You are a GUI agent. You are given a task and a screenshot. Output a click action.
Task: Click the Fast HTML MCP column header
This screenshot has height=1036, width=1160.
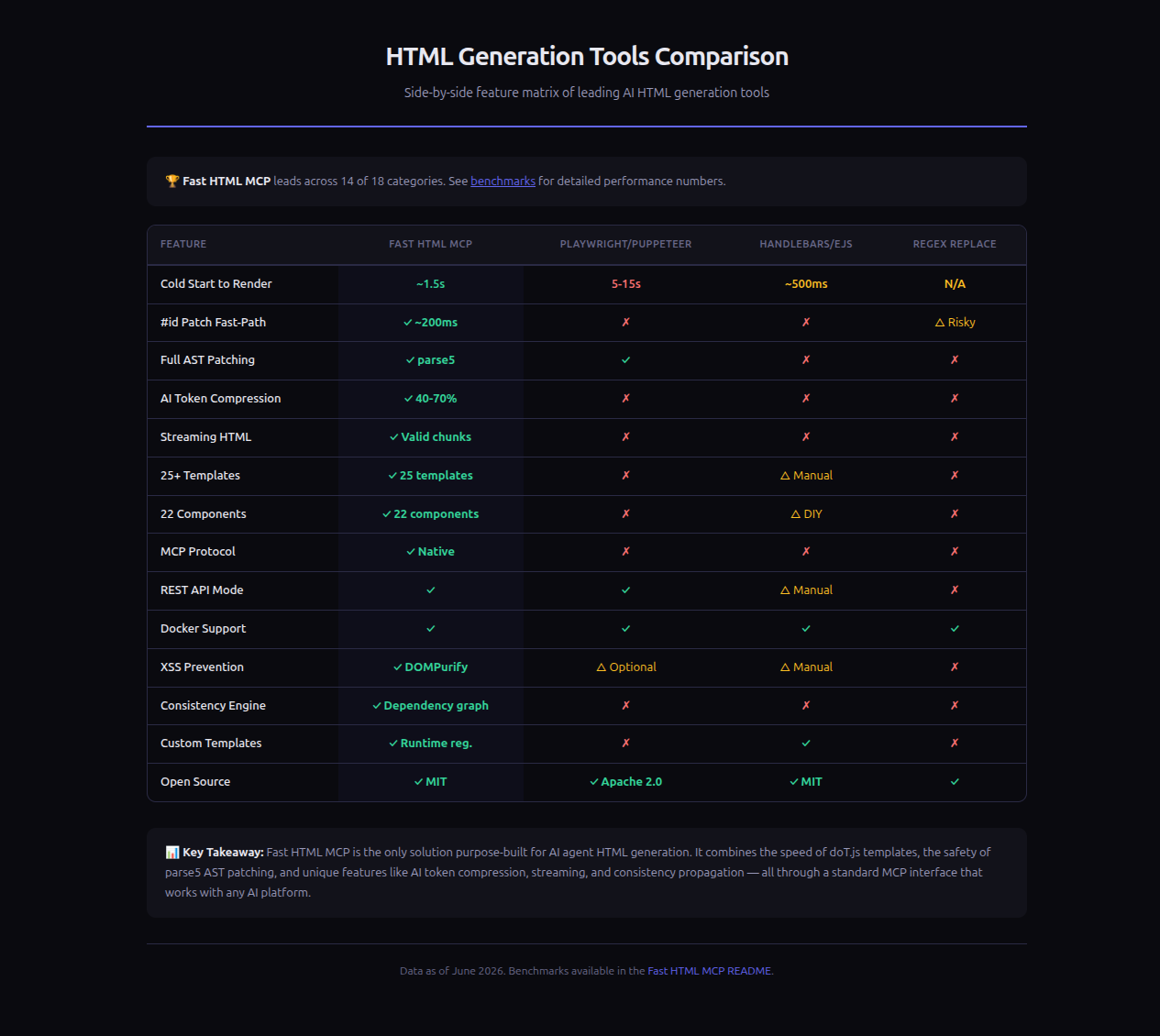[430, 244]
